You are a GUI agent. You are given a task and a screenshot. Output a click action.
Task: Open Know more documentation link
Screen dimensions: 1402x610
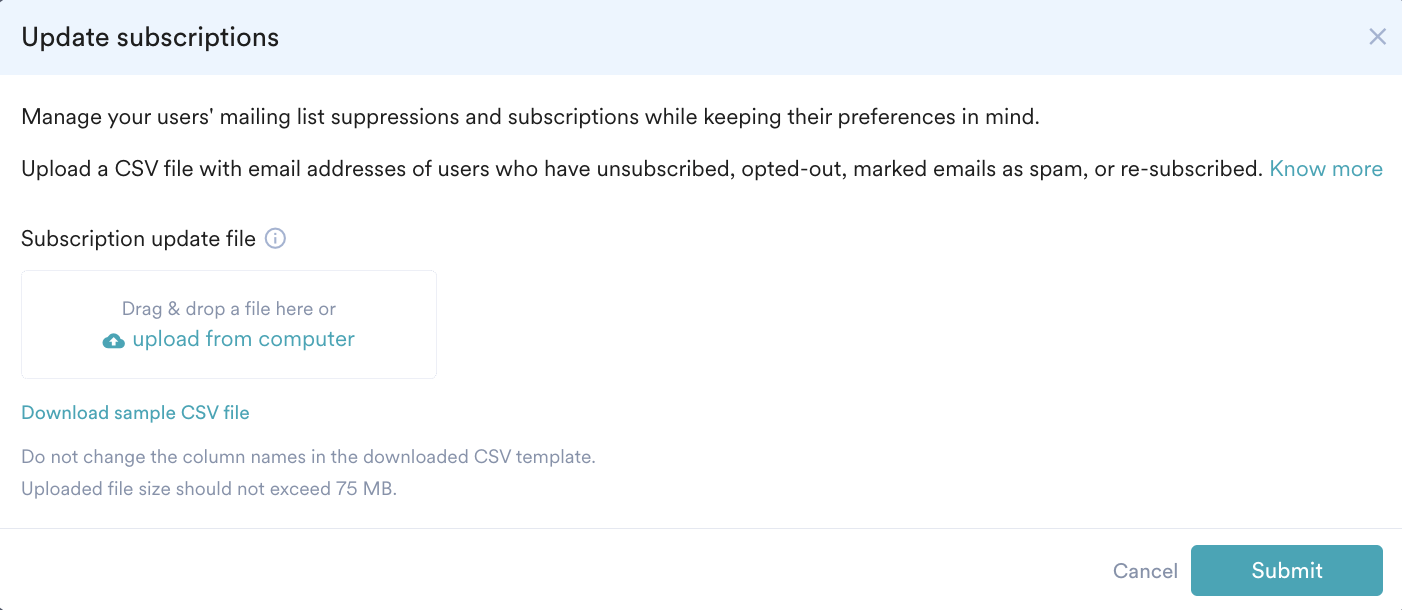[1326, 168]
